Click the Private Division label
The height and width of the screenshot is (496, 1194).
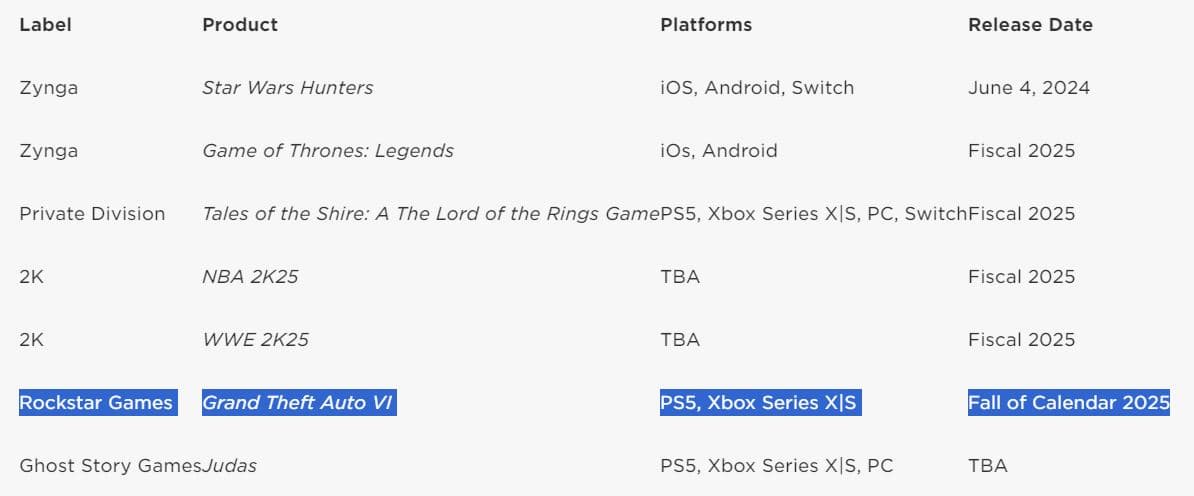tap(92, 213)
